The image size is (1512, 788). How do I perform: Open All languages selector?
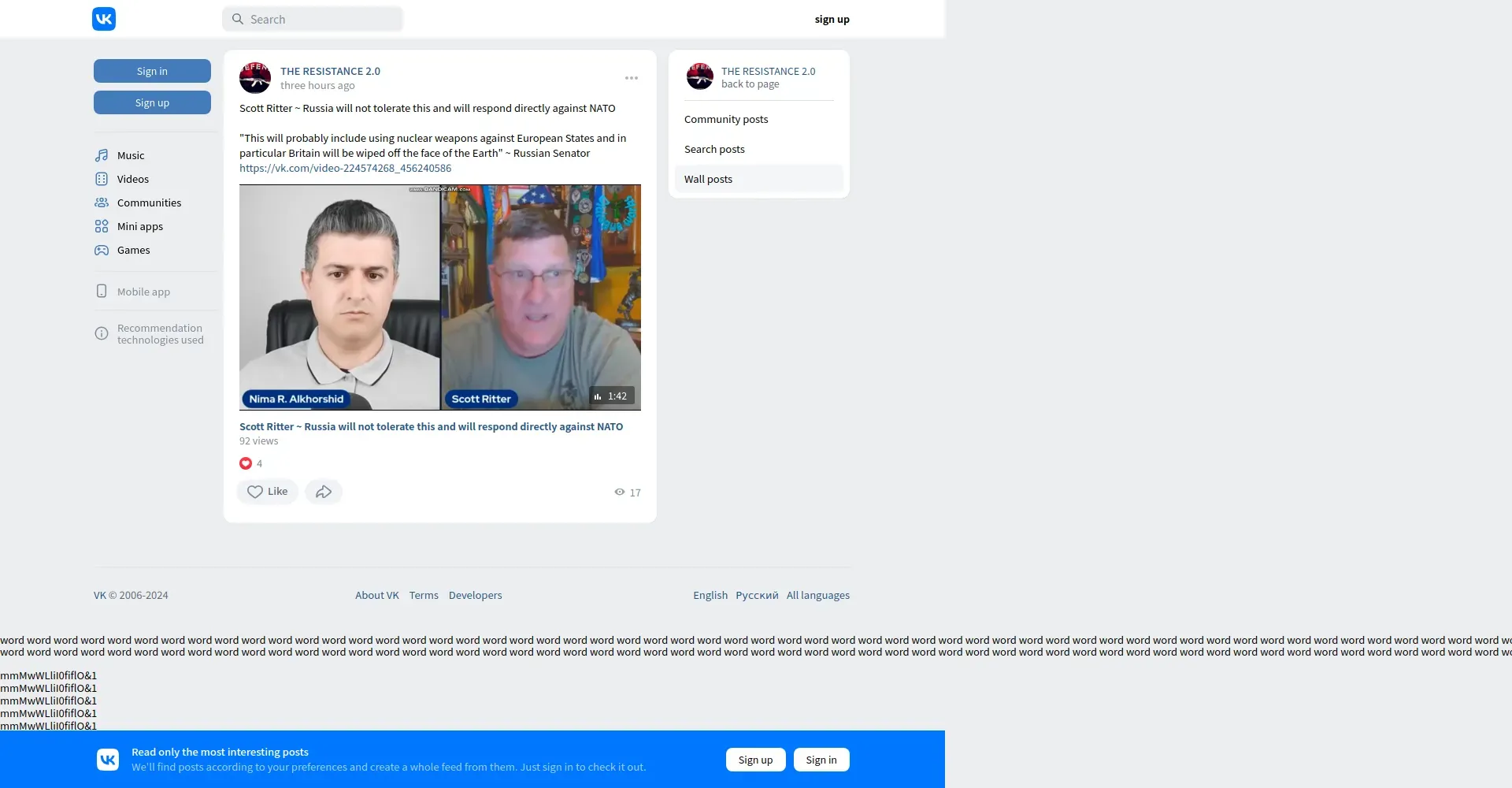coord(818,595)
